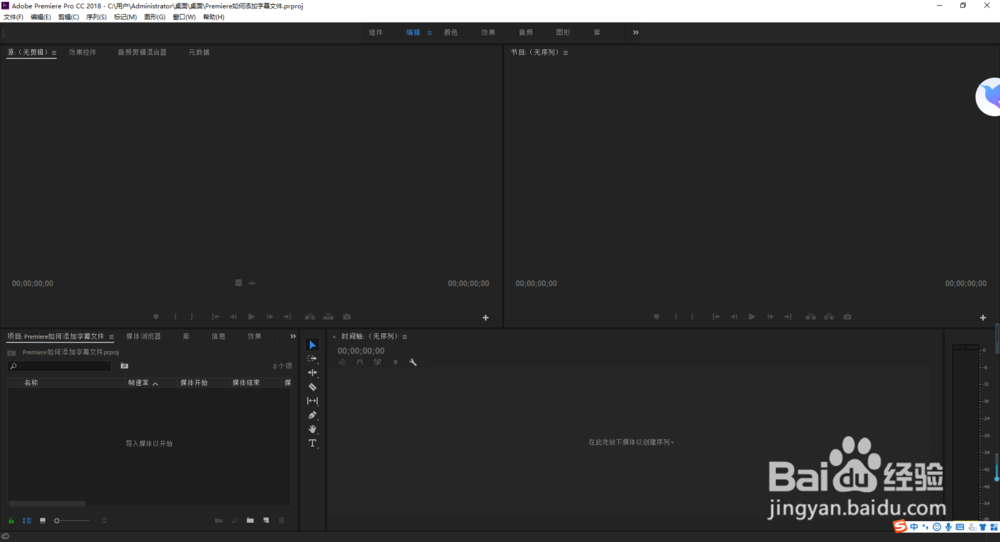Select the Slip tool
Viewport: 1000px width, 542px height.
click(312, 401)
